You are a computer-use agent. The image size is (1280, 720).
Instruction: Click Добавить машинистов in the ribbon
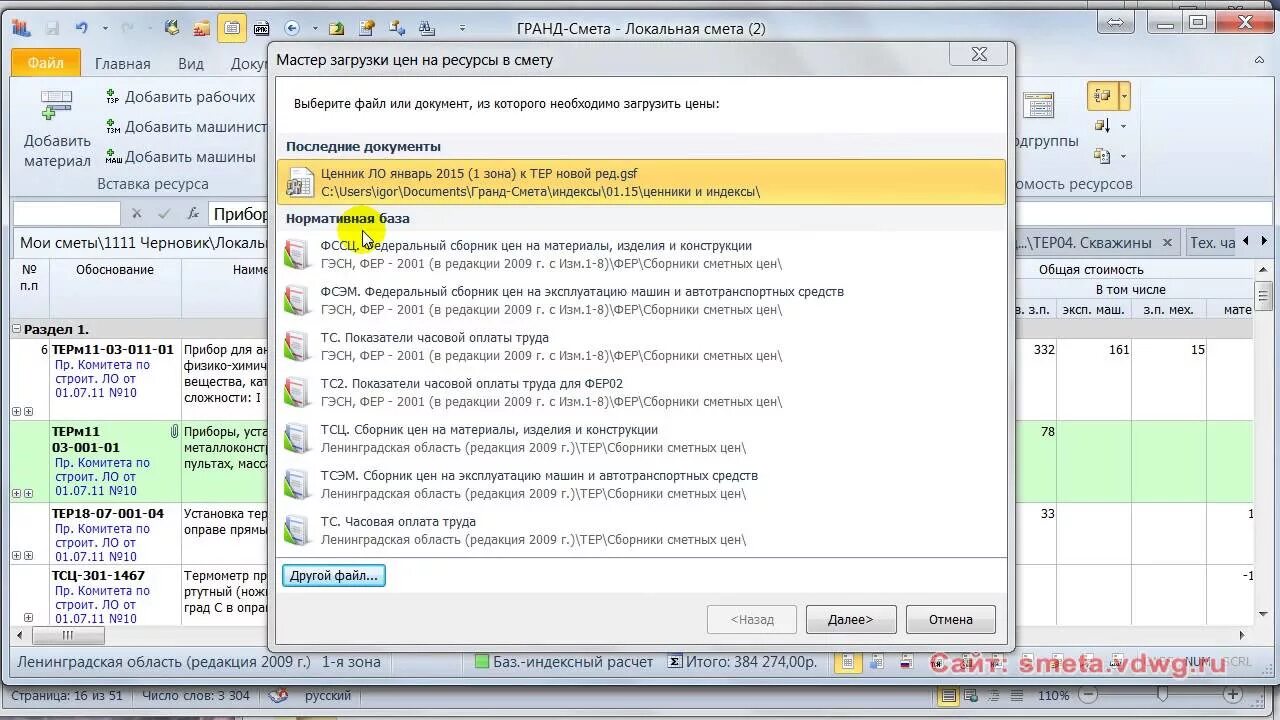point(186,127)
